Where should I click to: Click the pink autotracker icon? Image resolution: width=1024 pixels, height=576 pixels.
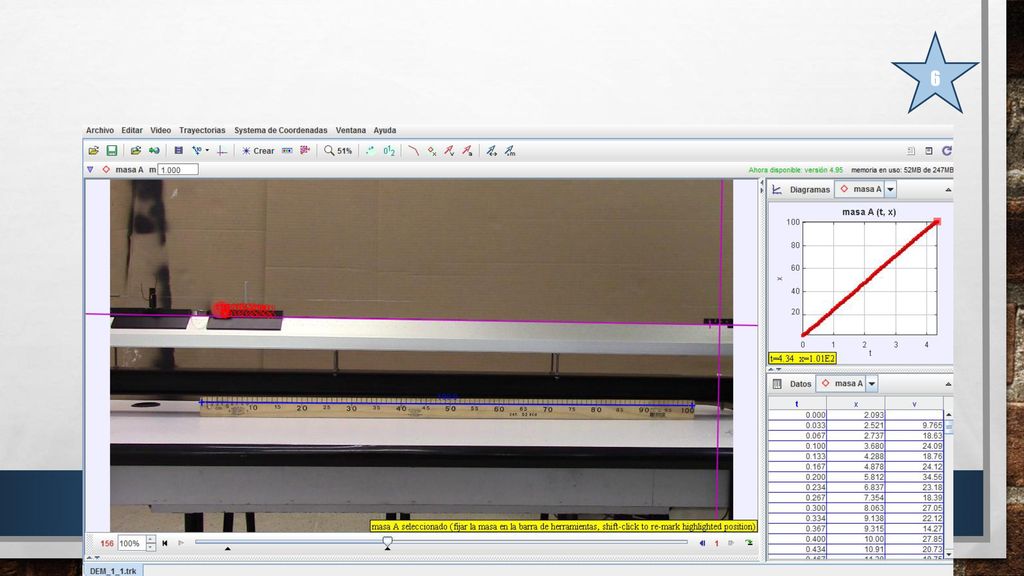coord(305,151)
